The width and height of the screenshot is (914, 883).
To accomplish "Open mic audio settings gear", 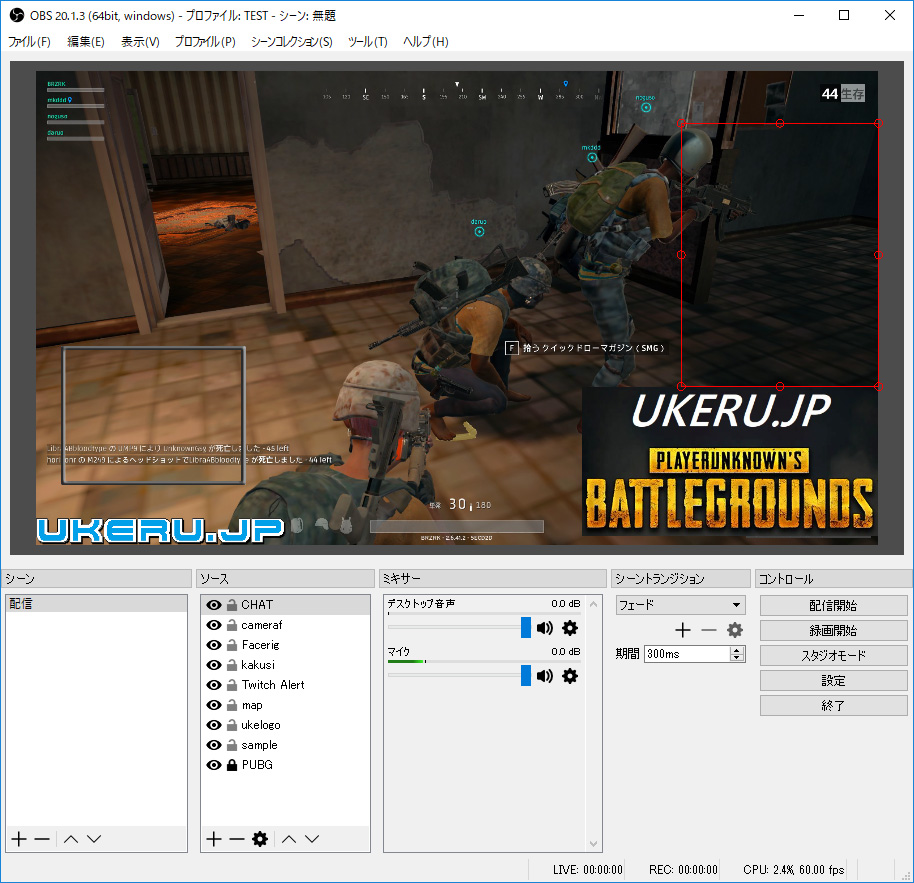I will [570, 676].
